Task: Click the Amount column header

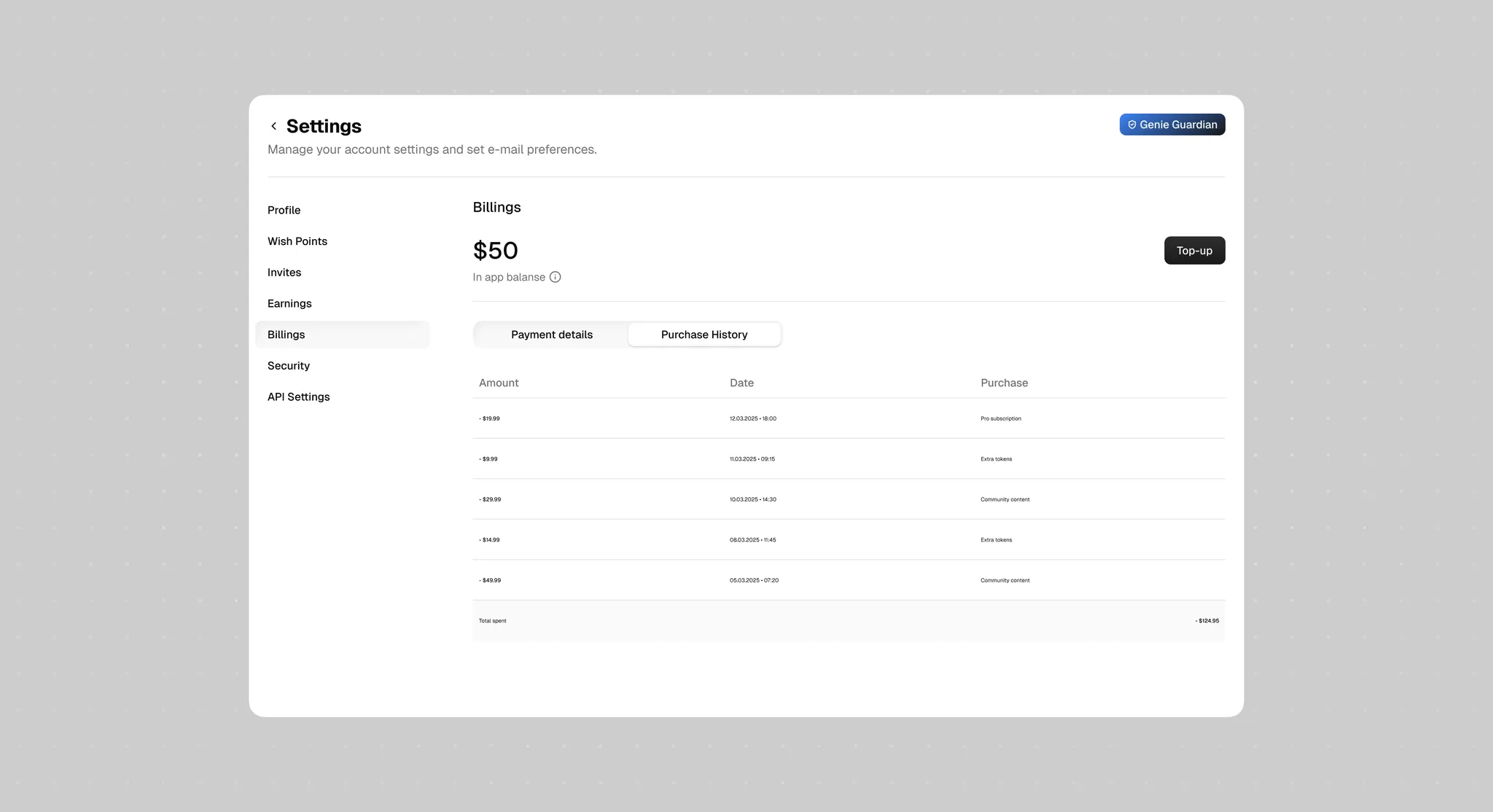Action: coord(499,383)
